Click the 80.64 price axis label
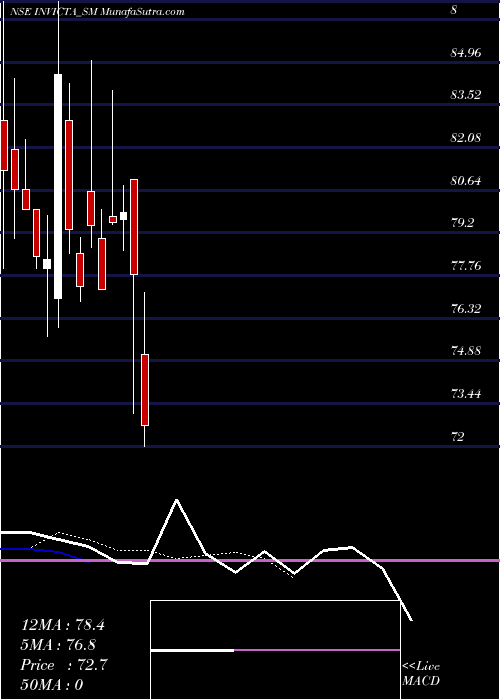500x700 pixels. click(x=466, y=181)
